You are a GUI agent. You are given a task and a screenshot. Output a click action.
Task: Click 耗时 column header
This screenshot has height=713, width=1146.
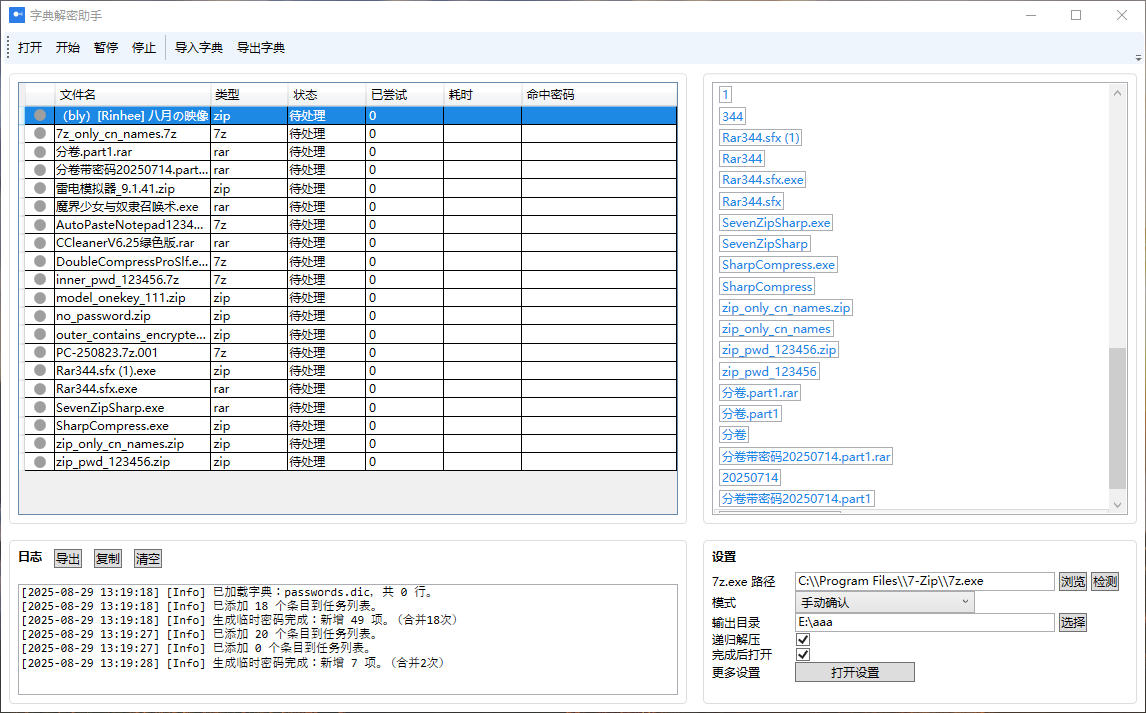click(482, 95)
